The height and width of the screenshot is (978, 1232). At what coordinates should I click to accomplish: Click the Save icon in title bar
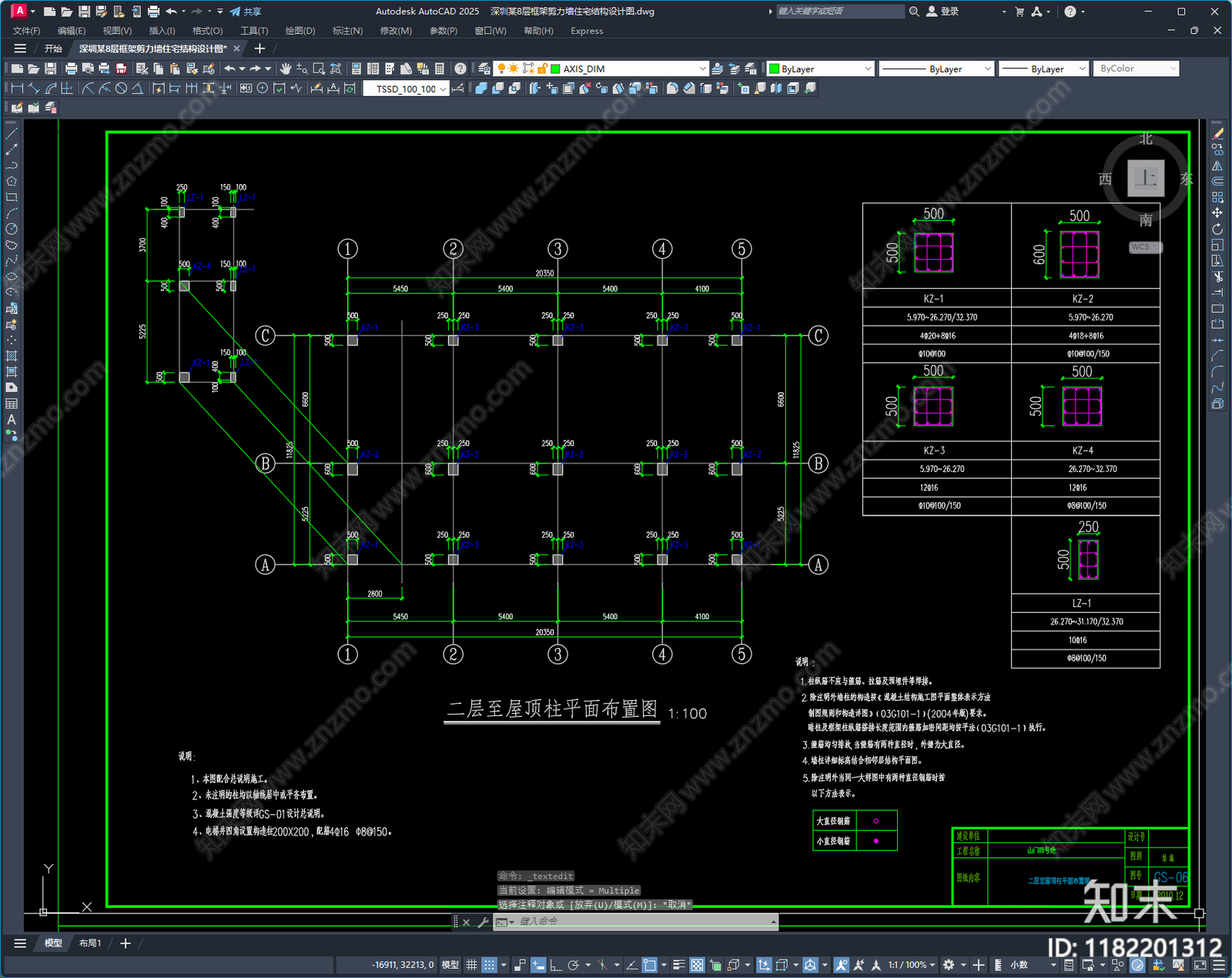tap(84, 12)
